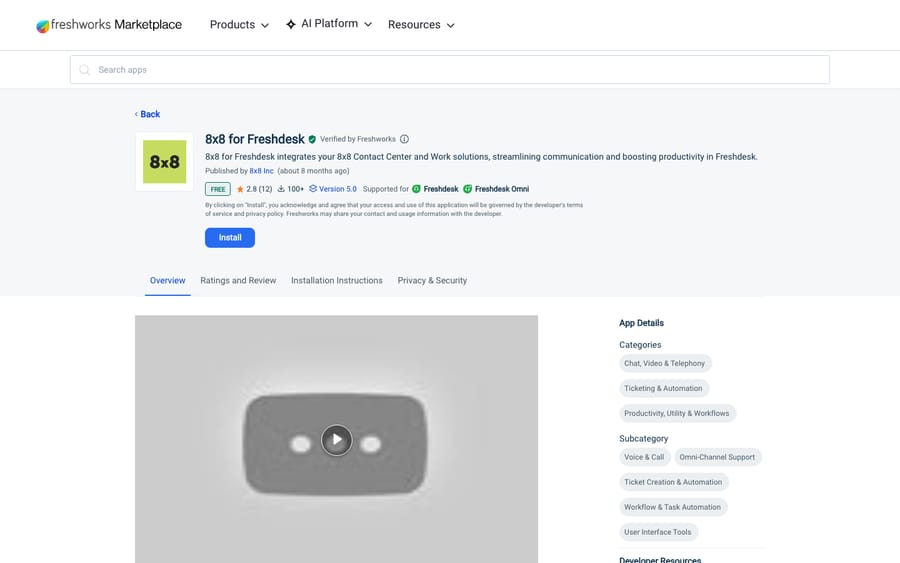
Task: Click the Verified by Freshworks label
Action: (x=358, y=139)
